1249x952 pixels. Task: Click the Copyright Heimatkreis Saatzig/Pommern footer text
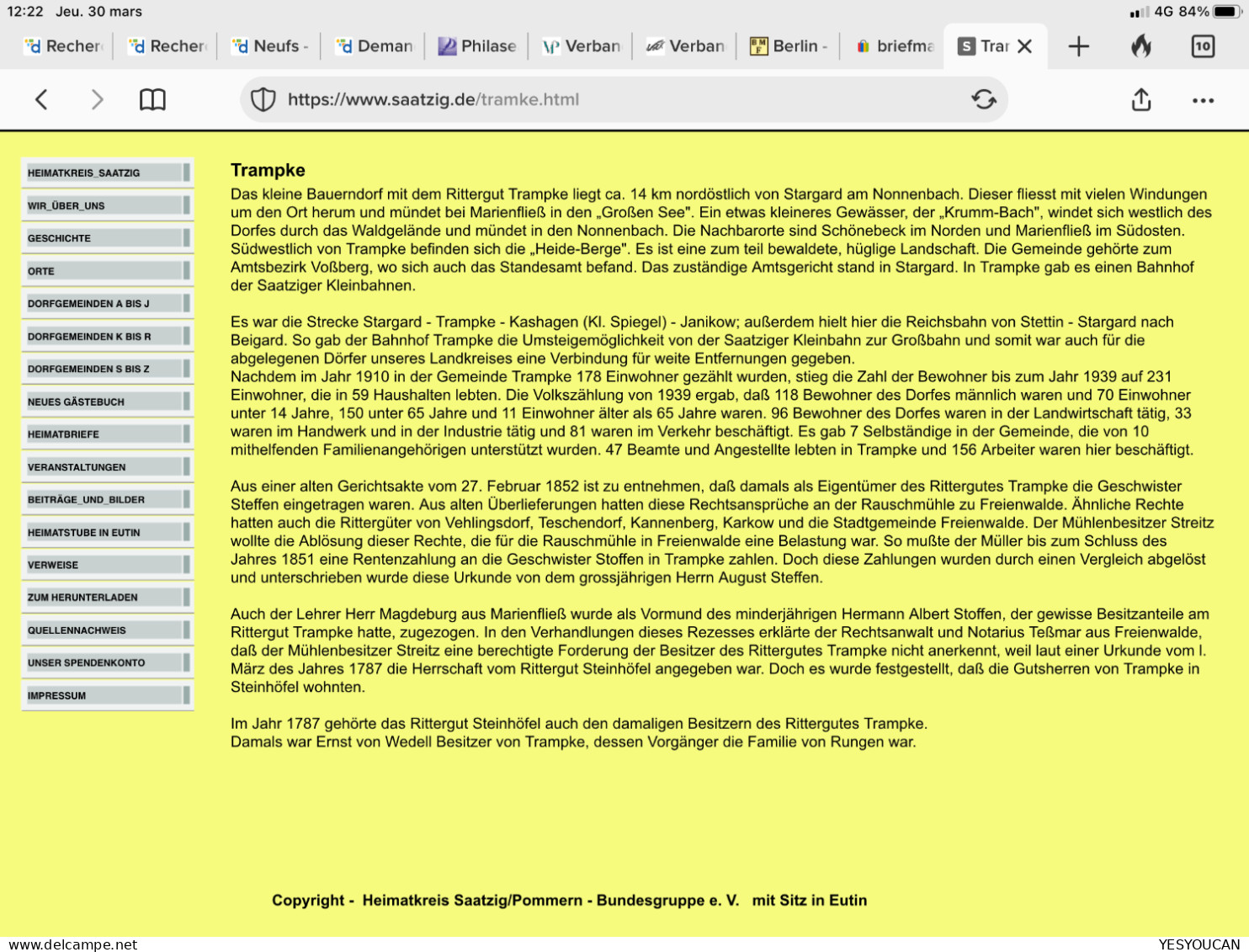tap(569, 900)
